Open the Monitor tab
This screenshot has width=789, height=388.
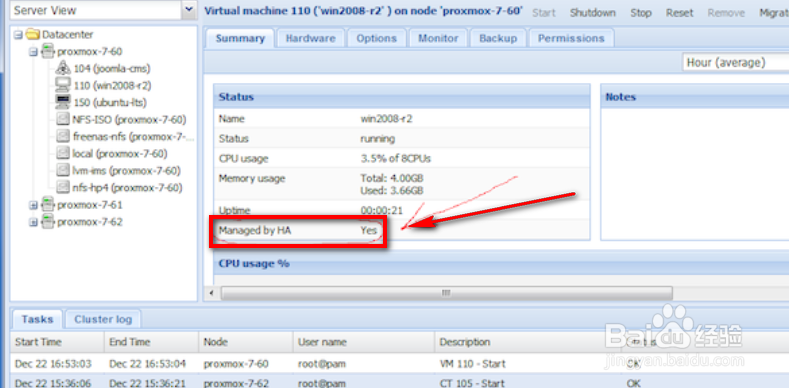point(438,38)
